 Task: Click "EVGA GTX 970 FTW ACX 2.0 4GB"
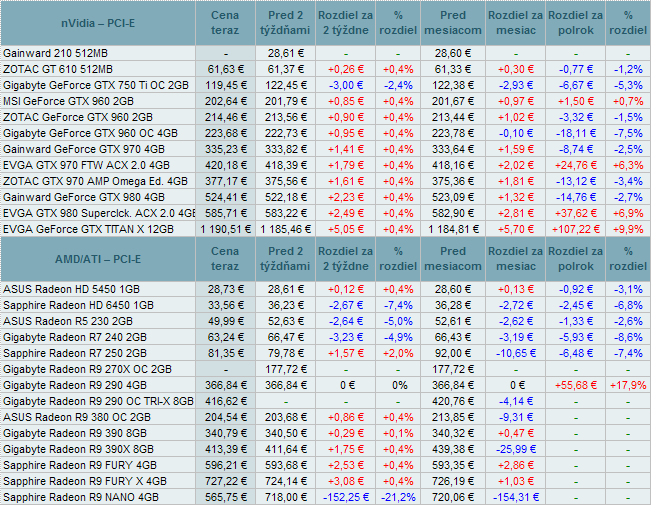click(86, 165)
